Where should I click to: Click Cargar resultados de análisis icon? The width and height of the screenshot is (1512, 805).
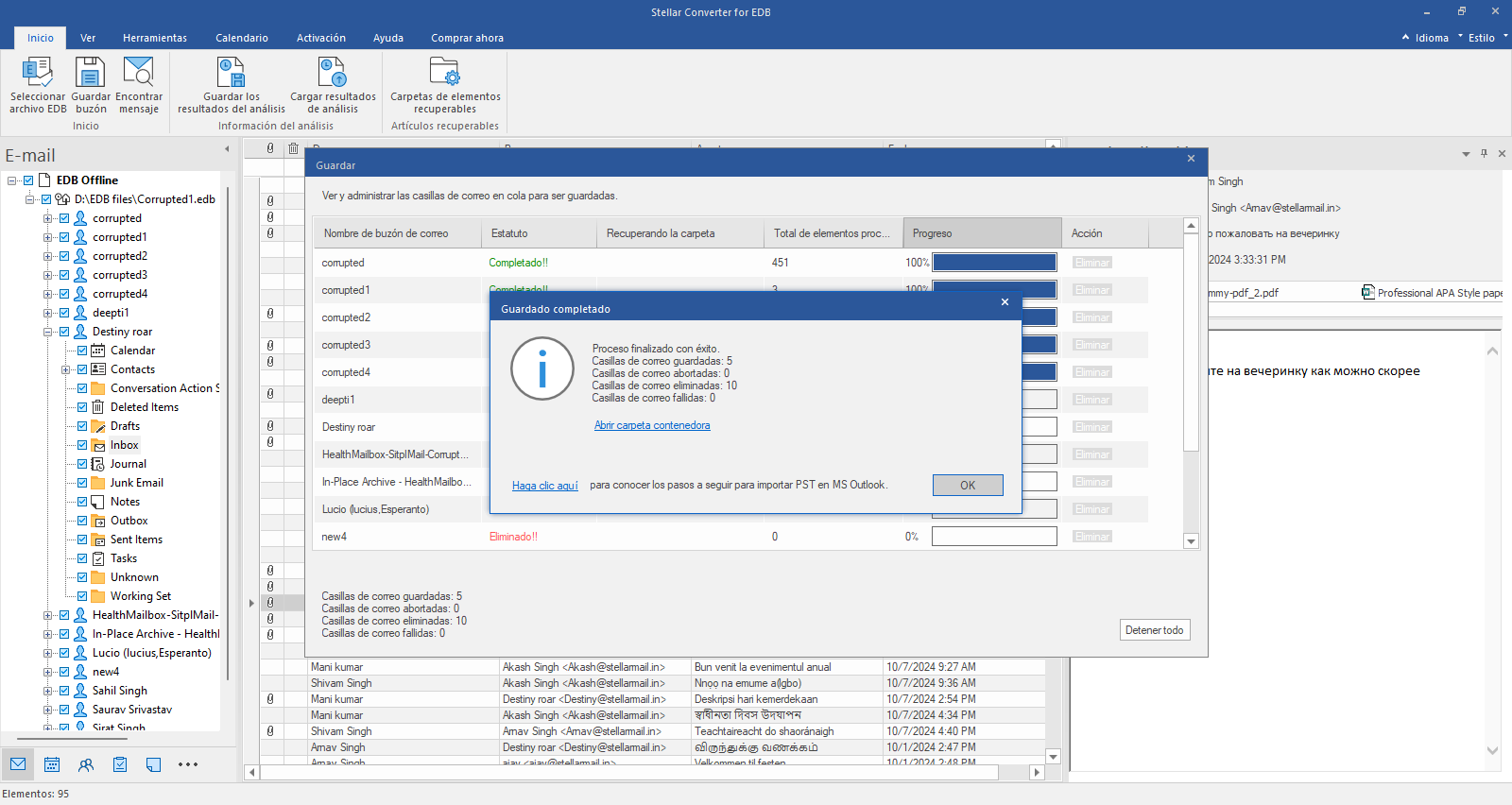point(333,73)
